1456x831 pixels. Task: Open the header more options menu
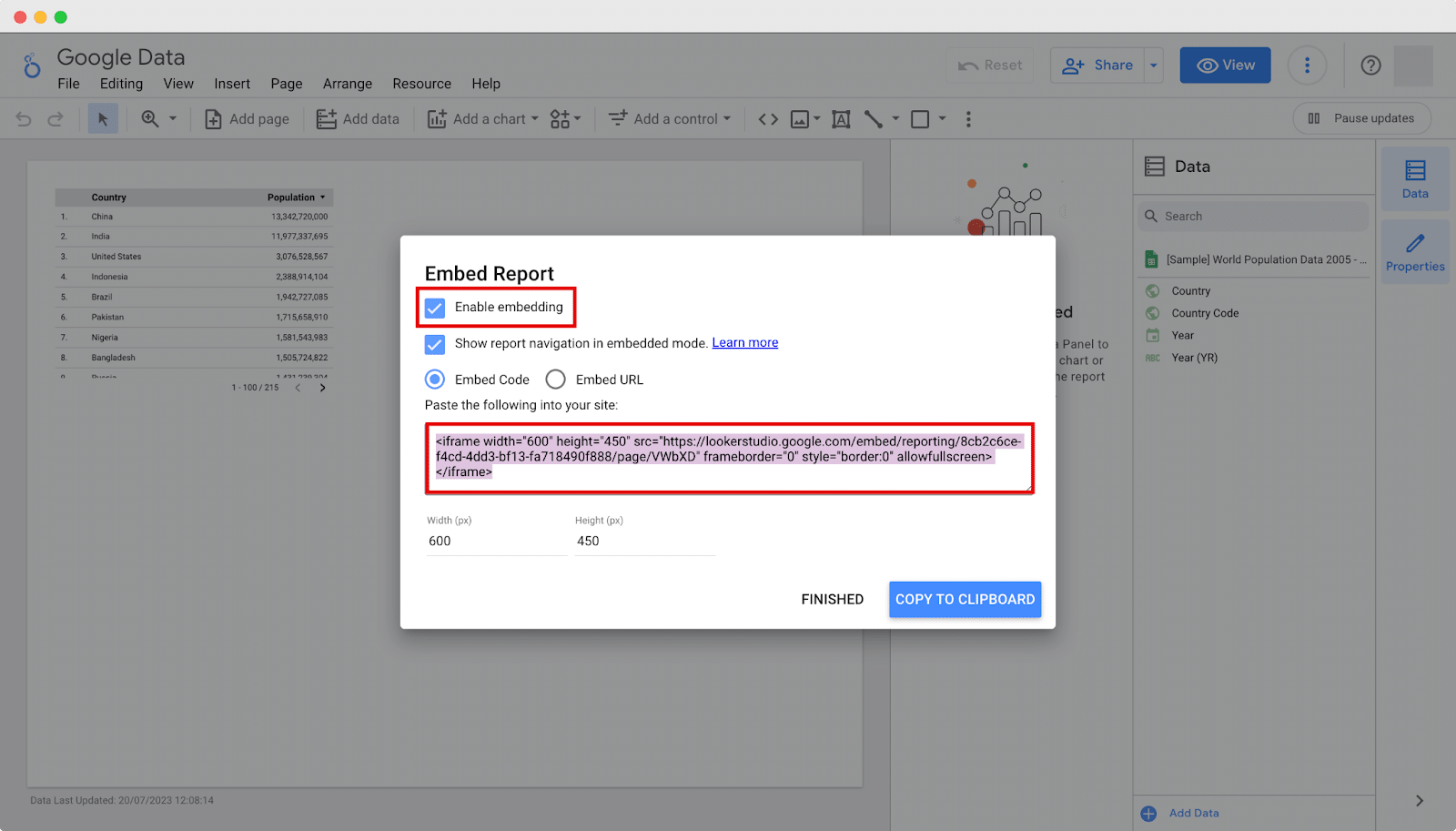point(1307,66)
